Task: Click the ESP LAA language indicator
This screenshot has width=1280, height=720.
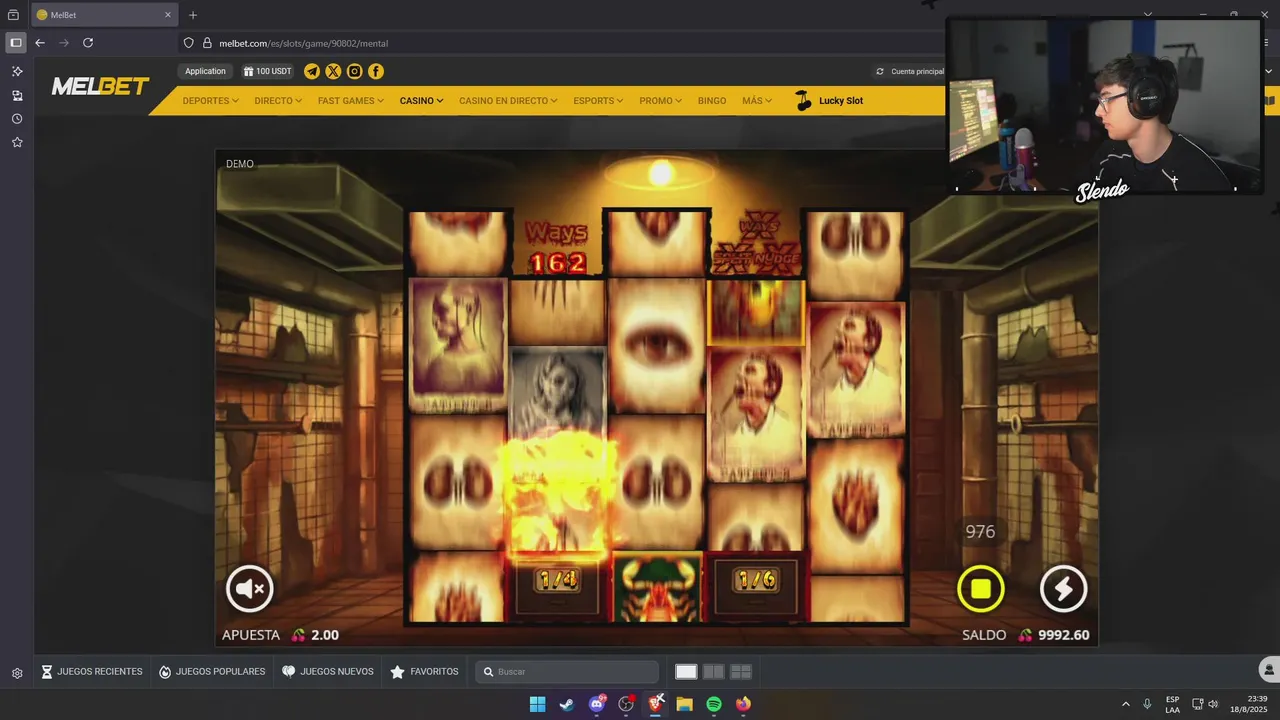Action: 1172,704
